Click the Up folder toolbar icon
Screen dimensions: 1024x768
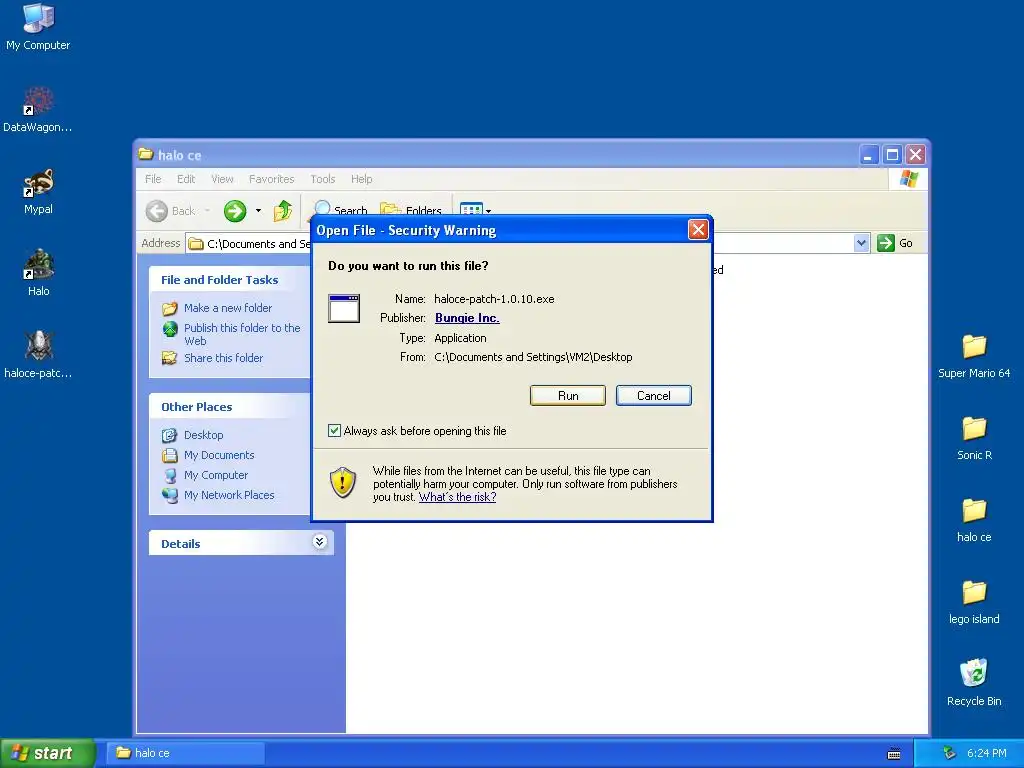pos(283,211)
